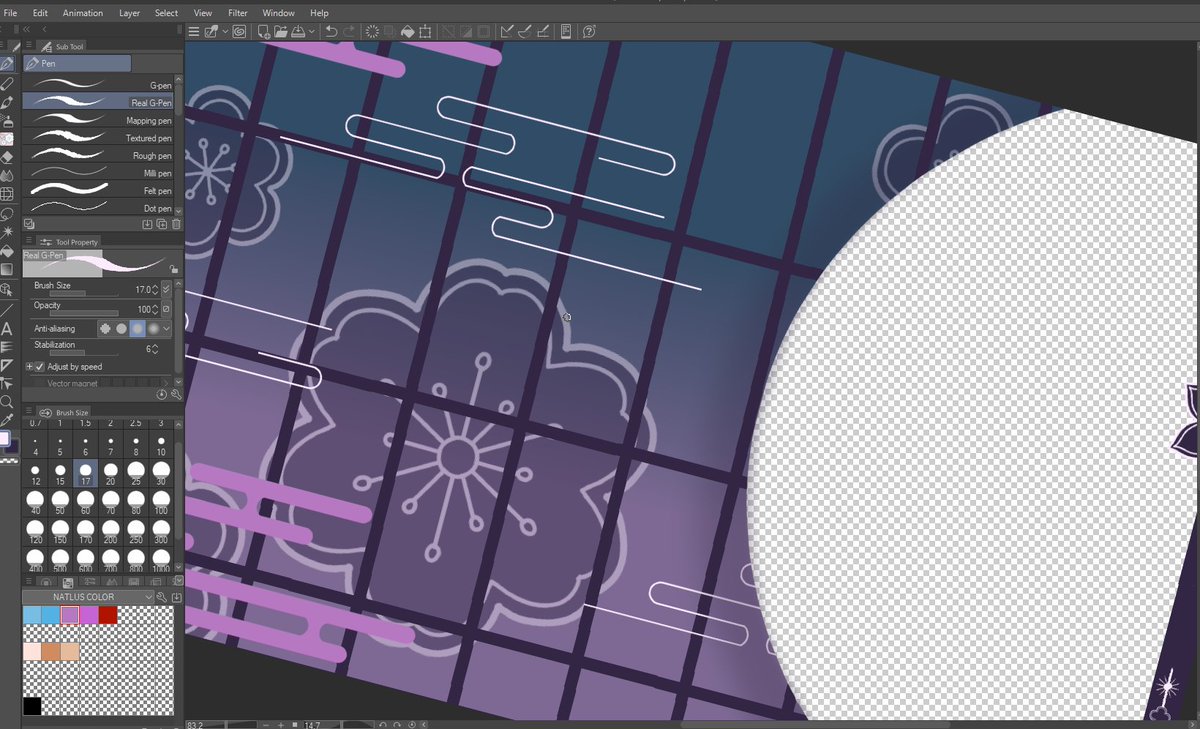1200x729 pixels.
Task: Open the File menu
Action: click(x=11, y=13)
